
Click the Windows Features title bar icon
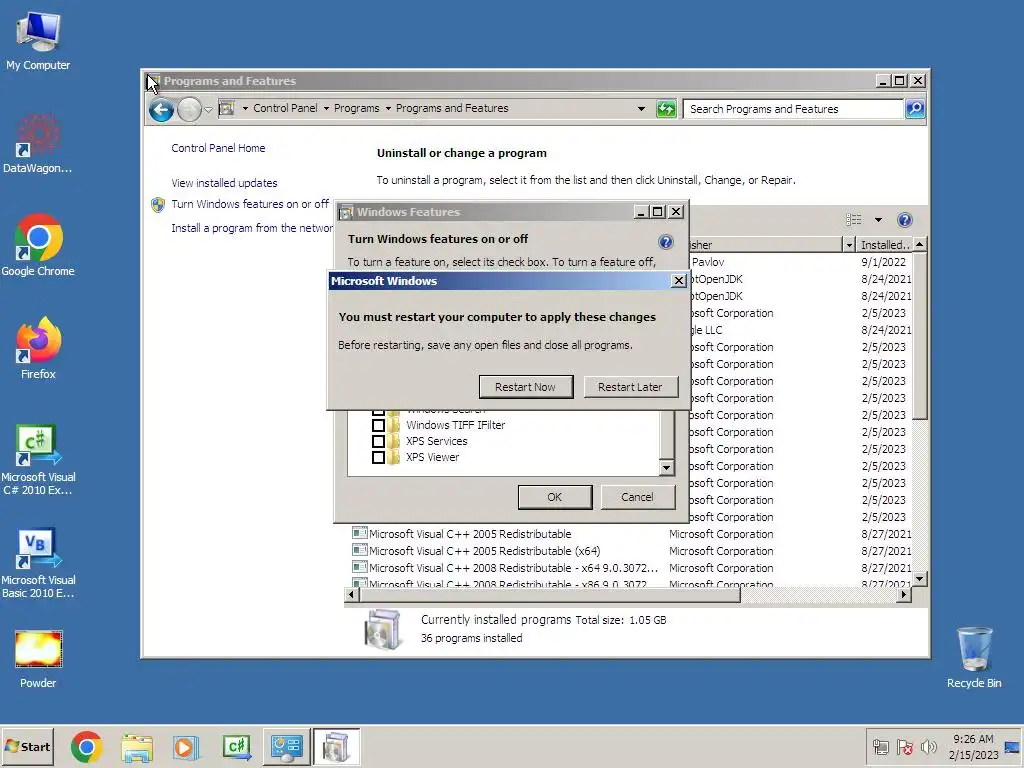(346, 212)
